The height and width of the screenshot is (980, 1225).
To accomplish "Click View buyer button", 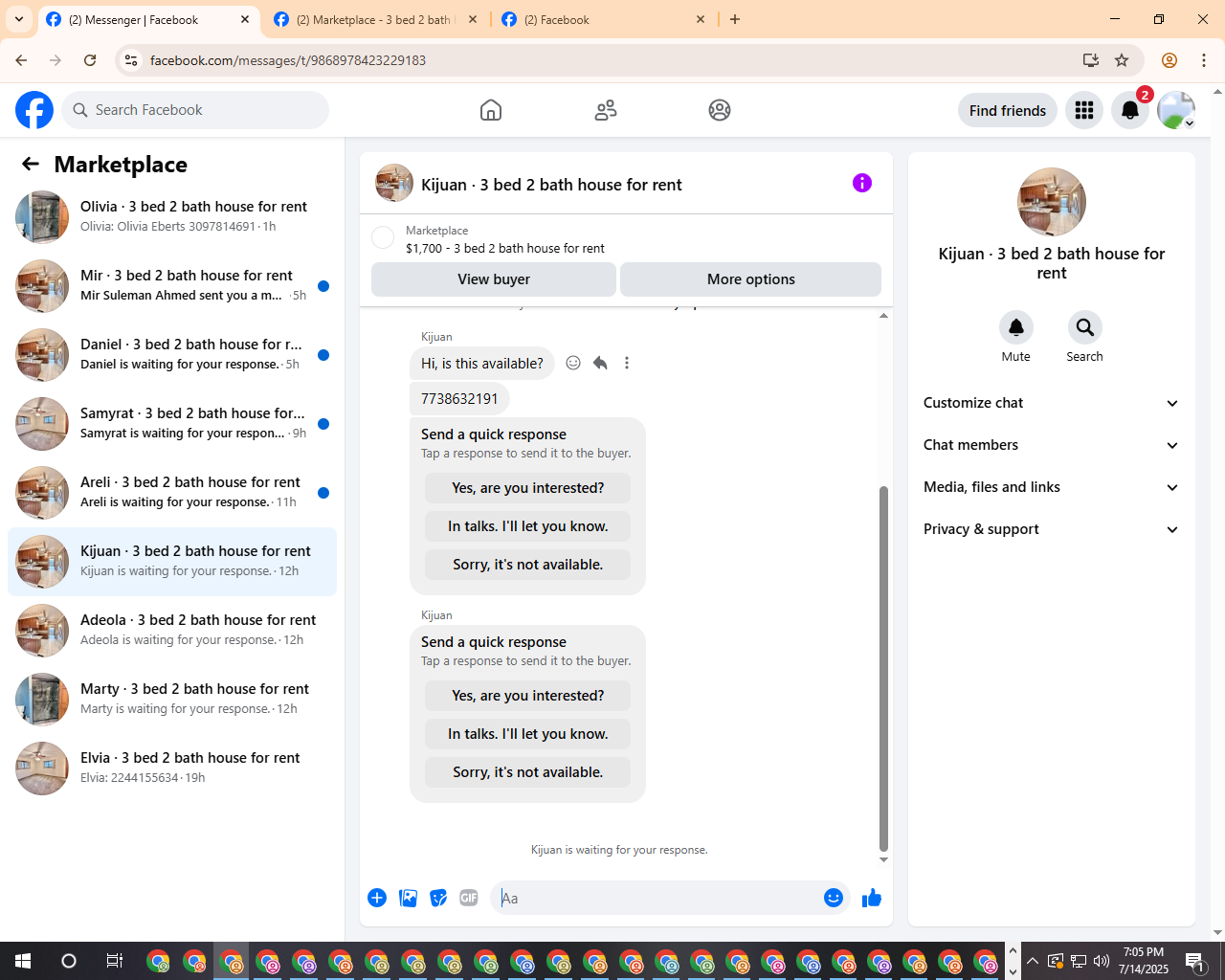I will pyautogui.click(x=494, y=279).
